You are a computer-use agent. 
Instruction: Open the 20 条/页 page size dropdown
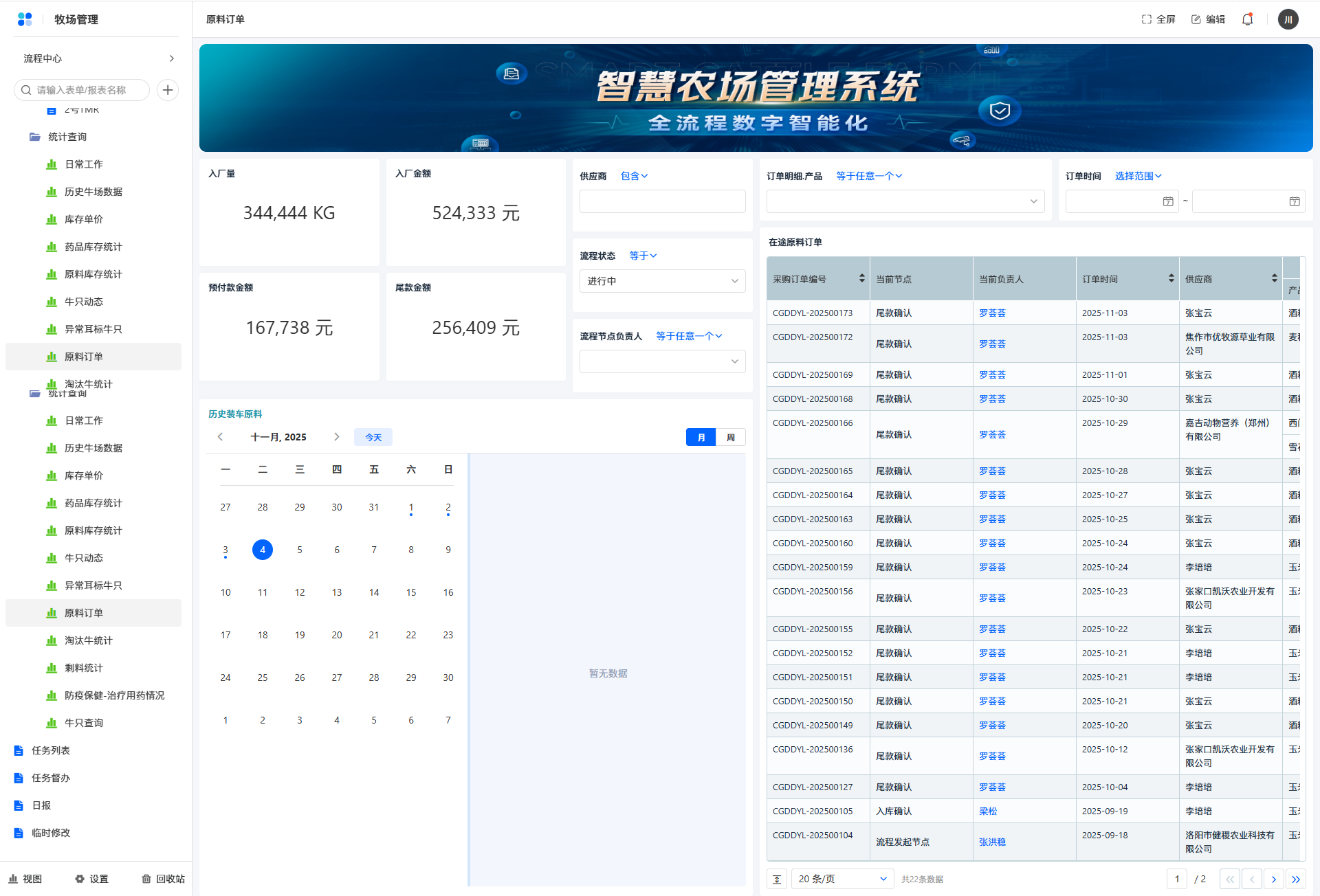(841, 879)
